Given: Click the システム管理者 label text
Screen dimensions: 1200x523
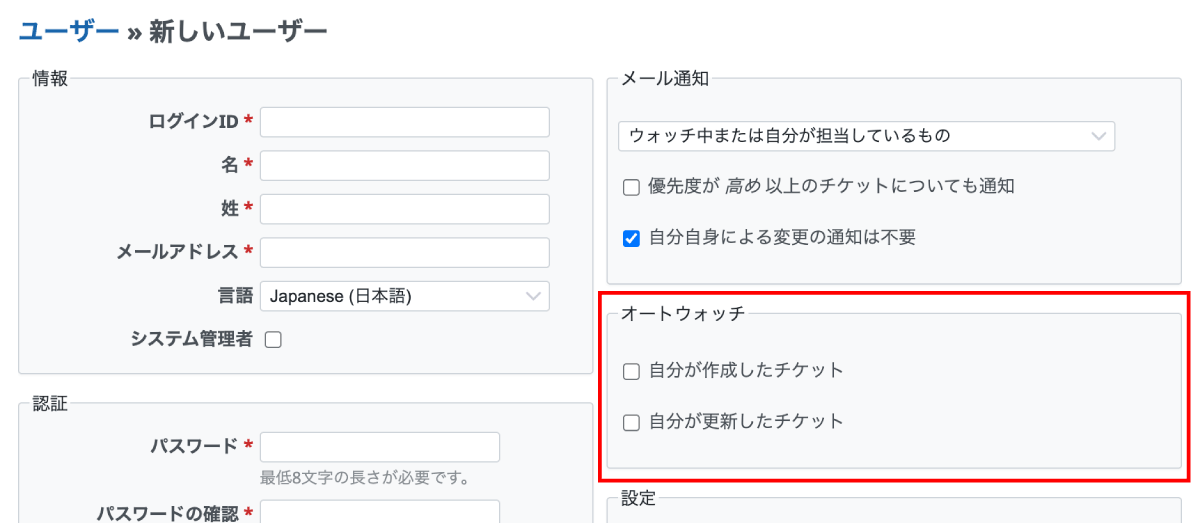Looking at the screenshot, I should pos(191,339).
